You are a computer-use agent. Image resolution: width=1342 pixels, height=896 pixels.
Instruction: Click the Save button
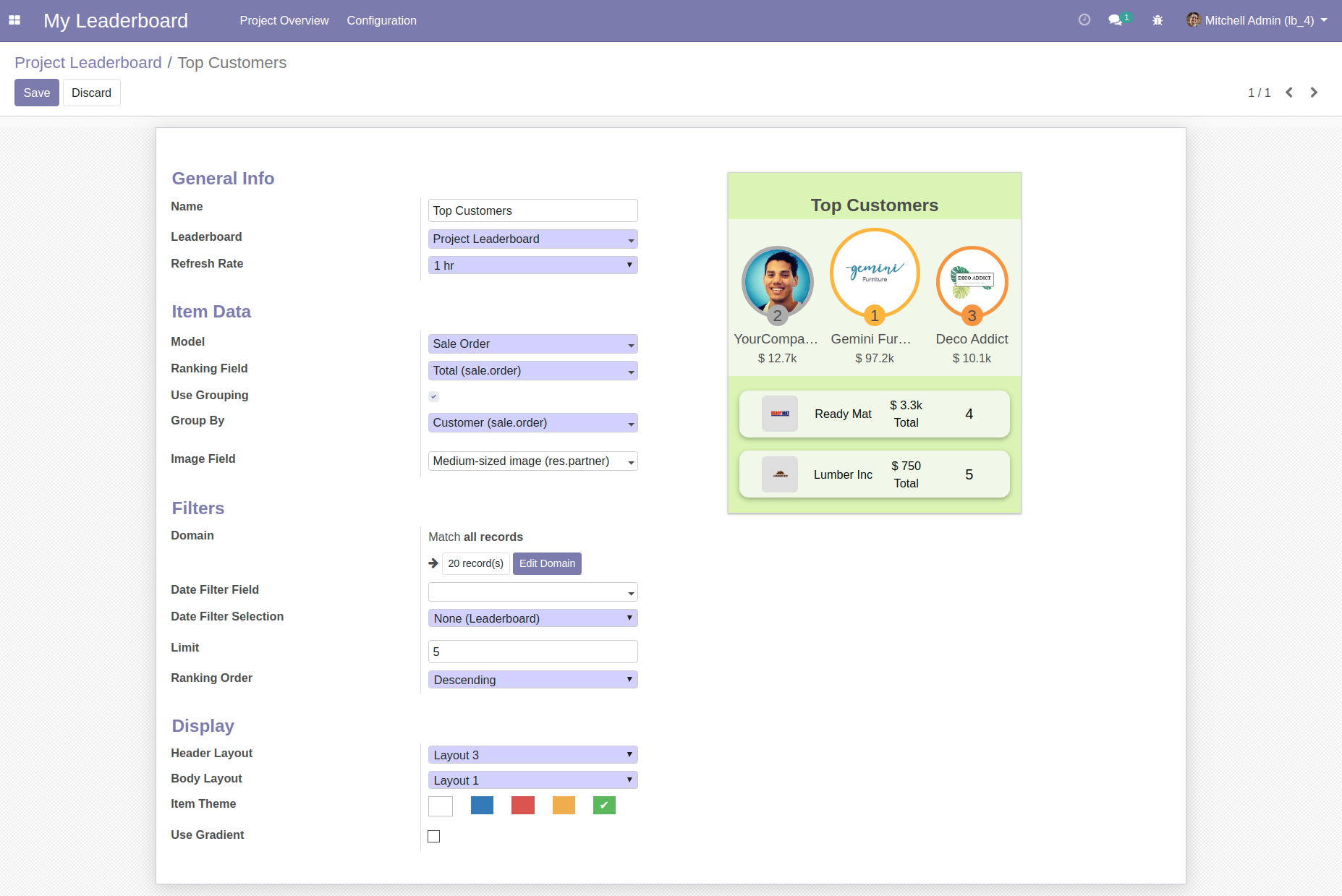click(37, 93)
